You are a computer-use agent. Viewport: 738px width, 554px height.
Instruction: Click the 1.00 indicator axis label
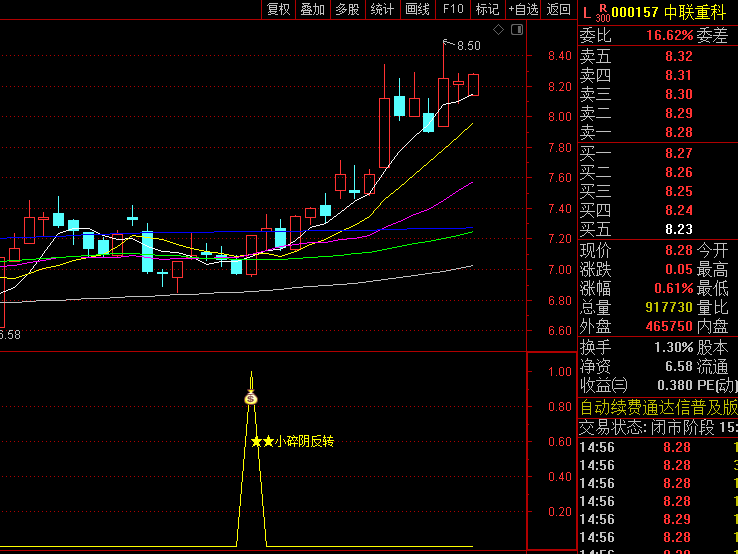click(x=560, y=372)
